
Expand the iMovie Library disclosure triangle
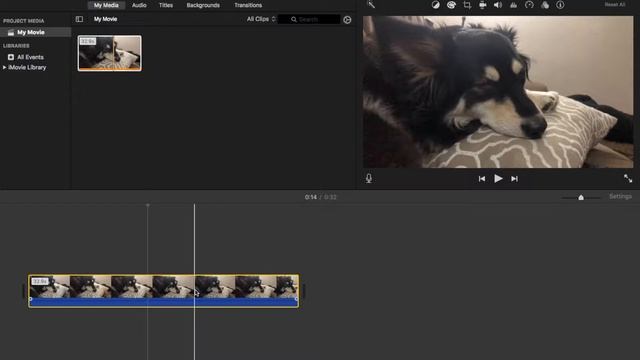[4, 67]
